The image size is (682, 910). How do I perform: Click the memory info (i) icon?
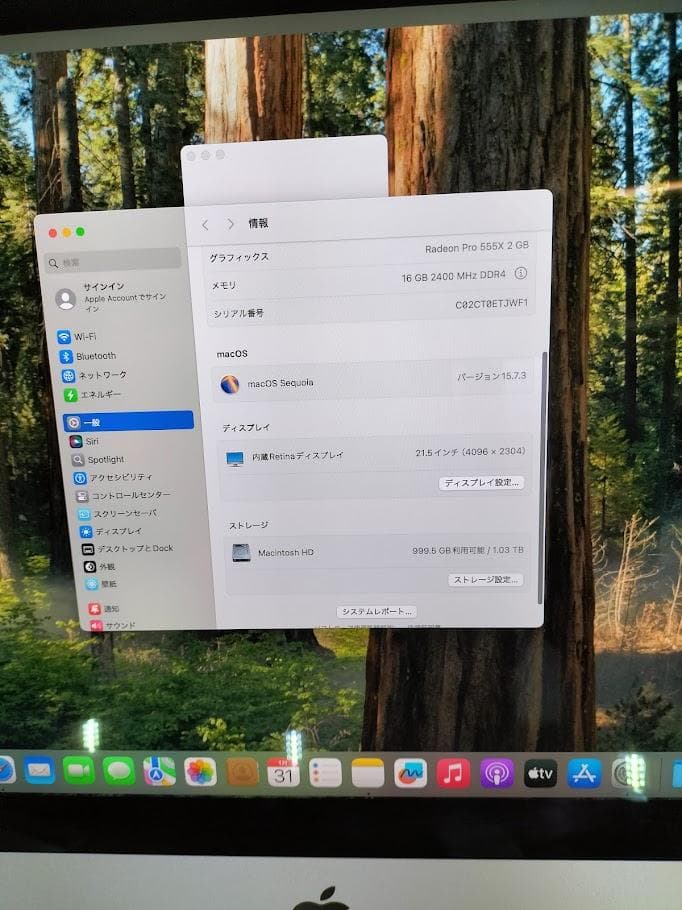[521, 273]
